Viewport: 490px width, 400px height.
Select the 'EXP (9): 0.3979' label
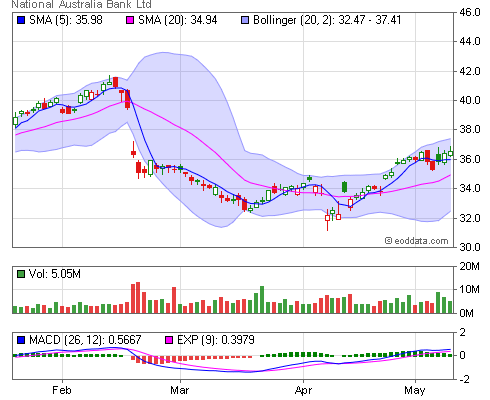click(216, 340)
